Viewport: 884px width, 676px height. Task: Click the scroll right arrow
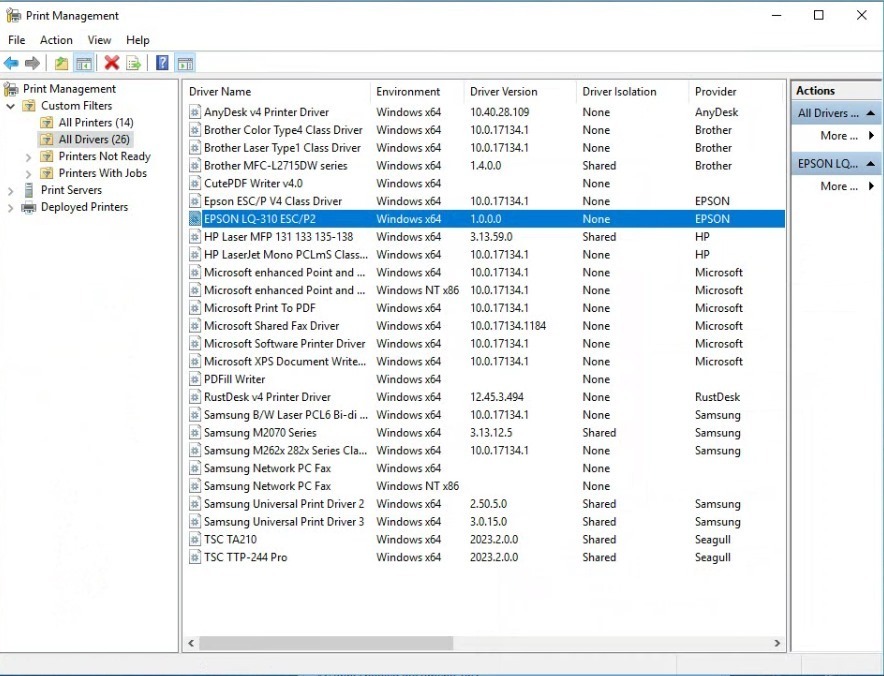click(777, 643)
